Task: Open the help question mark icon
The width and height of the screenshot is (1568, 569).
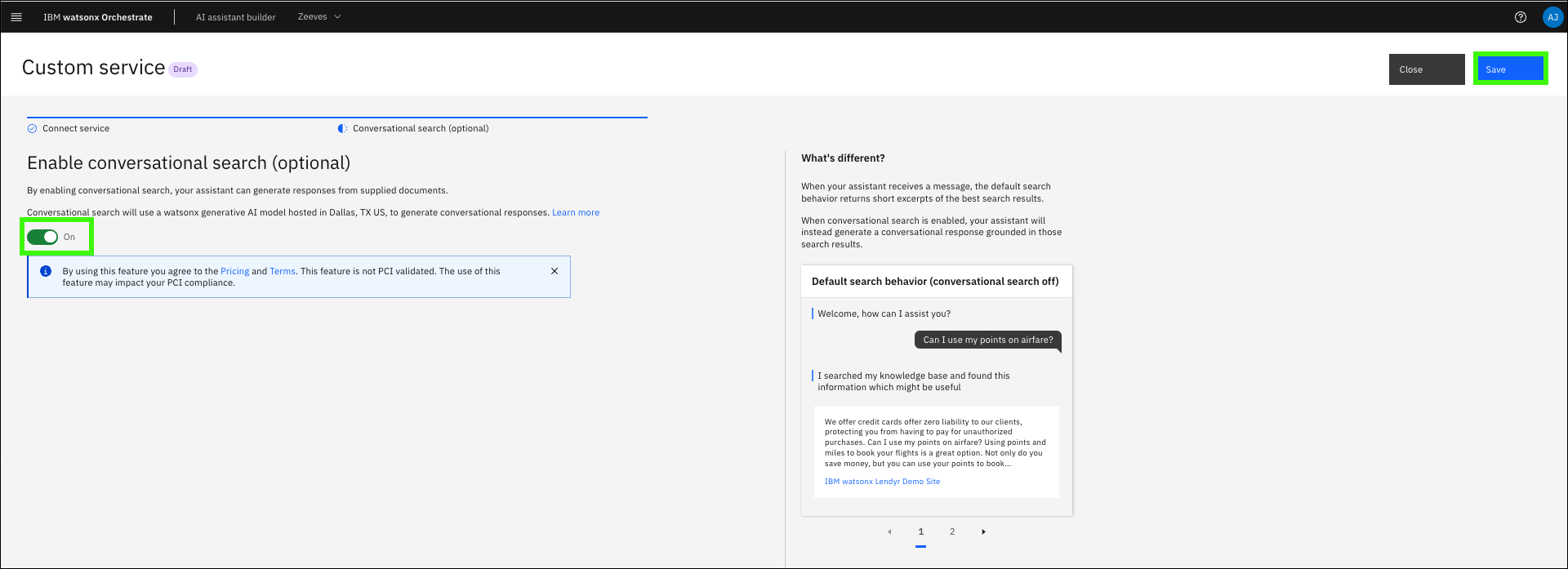Action: point(1520,17)
